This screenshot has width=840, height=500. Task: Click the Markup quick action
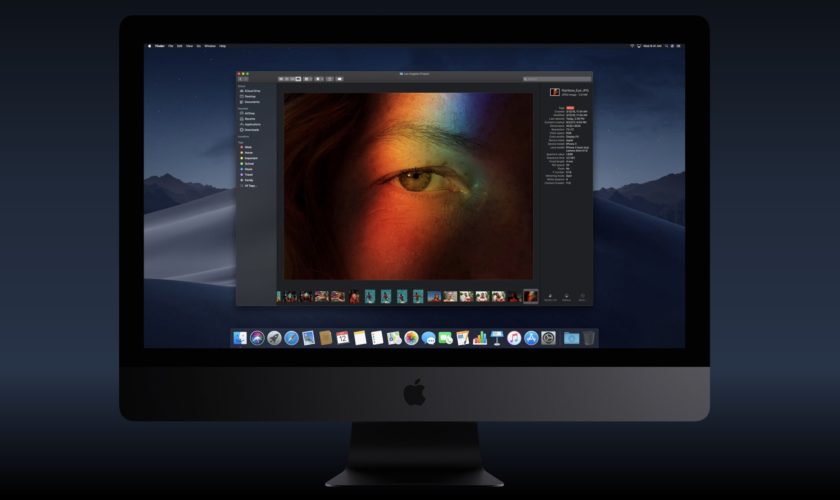click(566, 297)
